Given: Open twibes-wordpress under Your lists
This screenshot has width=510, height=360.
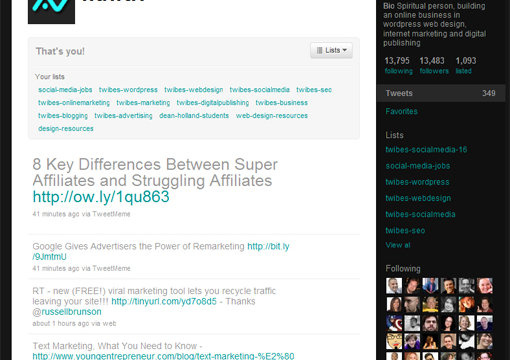Looking at the screenshot, I should [x=128, y=90].
